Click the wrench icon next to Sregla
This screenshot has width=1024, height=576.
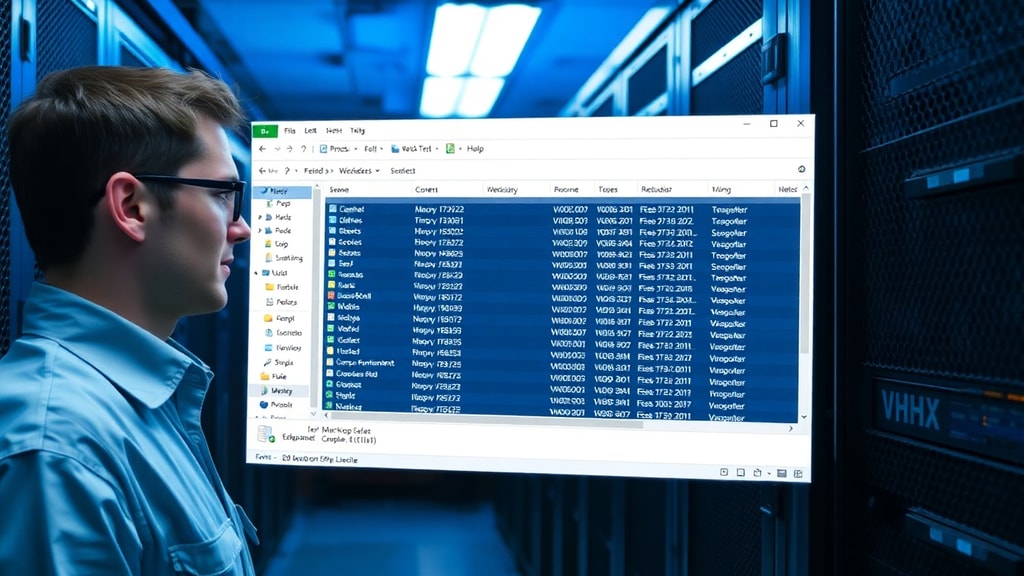point(267,362)
